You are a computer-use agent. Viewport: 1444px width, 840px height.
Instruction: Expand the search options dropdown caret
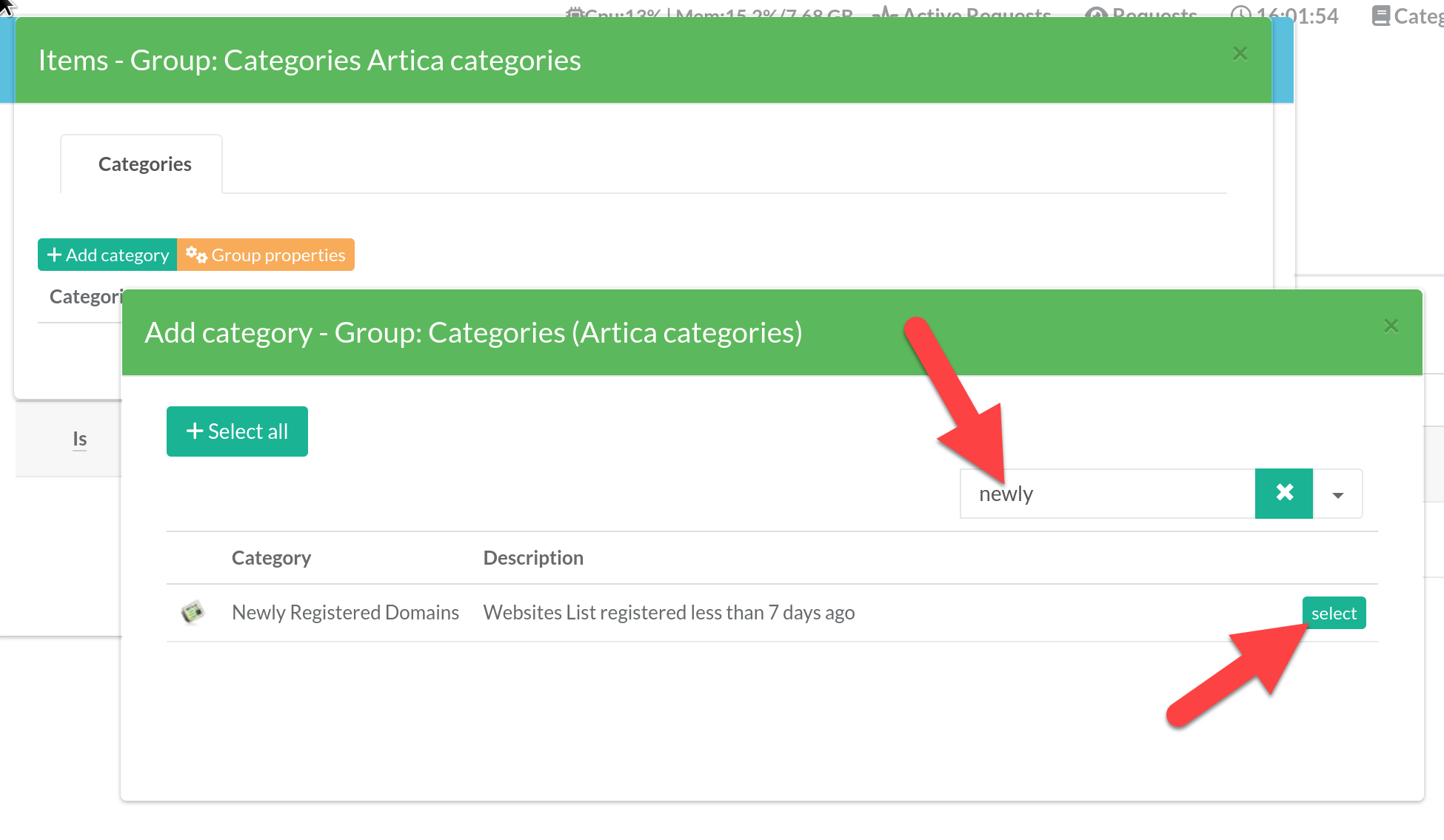[1337, 494]
